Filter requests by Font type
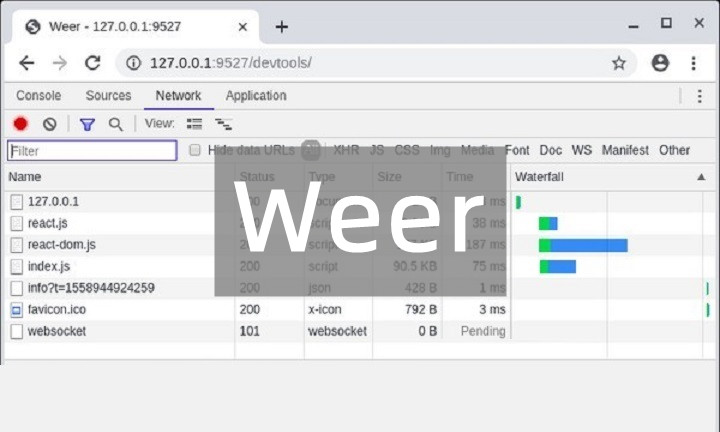This screenshot has height=432, width=720. point(517,150)
